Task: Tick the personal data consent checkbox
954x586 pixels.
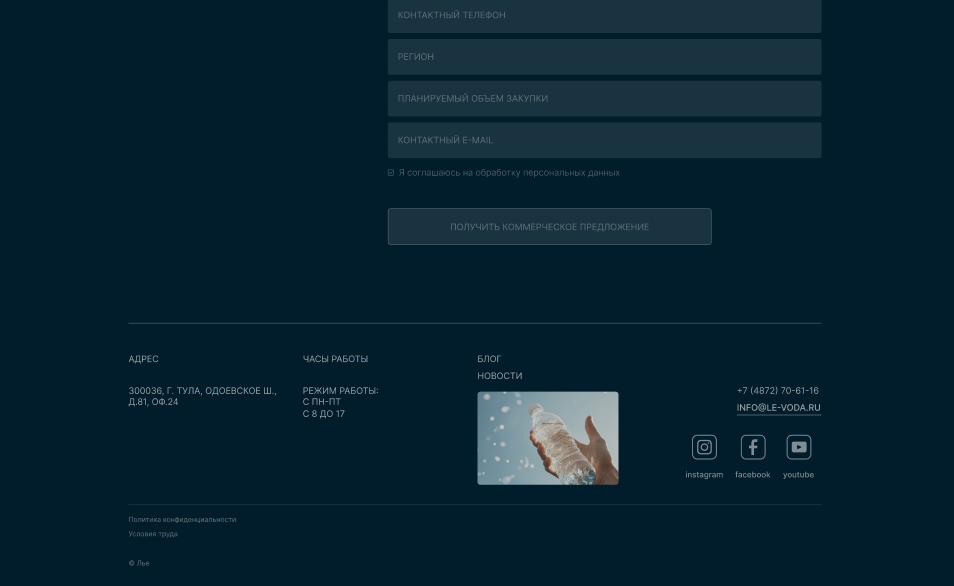Action: [x=391, y=173]
